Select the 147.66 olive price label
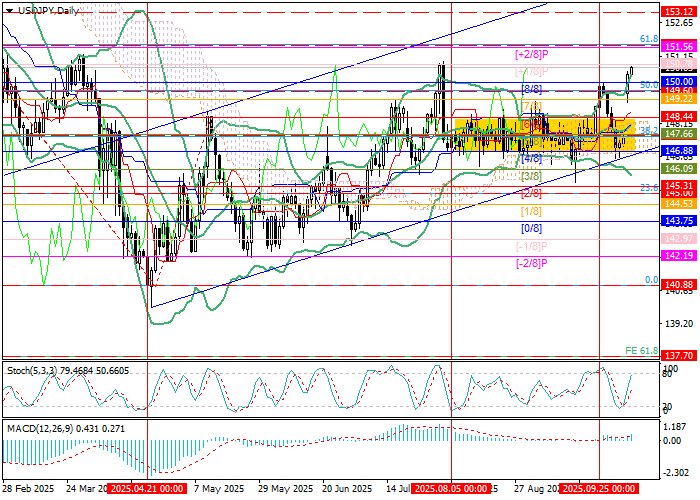 coord(679,134)
